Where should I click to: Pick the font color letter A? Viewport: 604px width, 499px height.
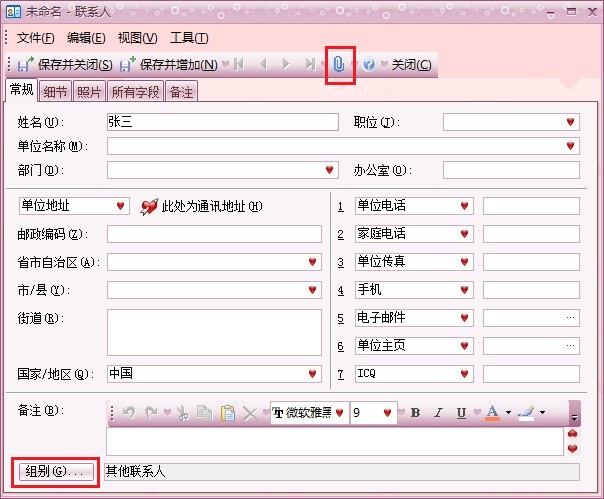pos(491,413)
